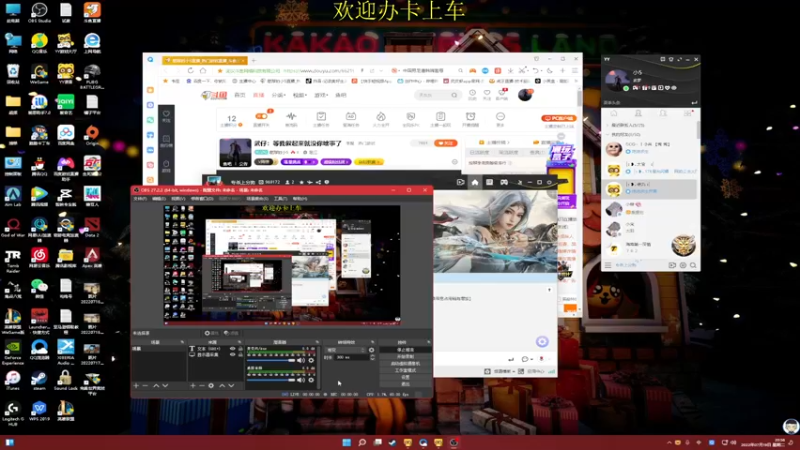Open the File menu in OBS
Viewport: 800px width, 450px height.
coord(140,198)
